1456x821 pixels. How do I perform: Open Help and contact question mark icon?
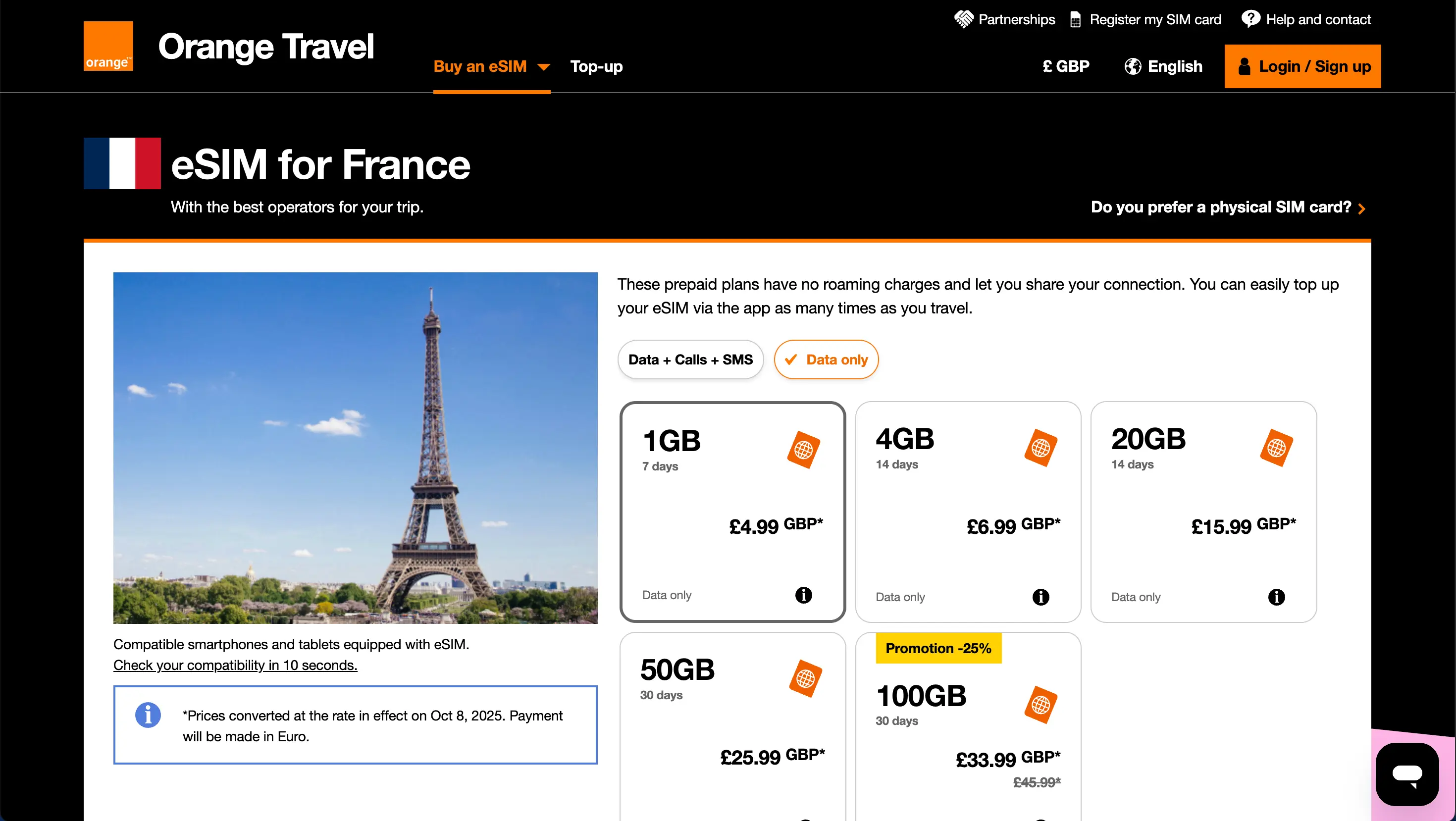[1250, 19]
